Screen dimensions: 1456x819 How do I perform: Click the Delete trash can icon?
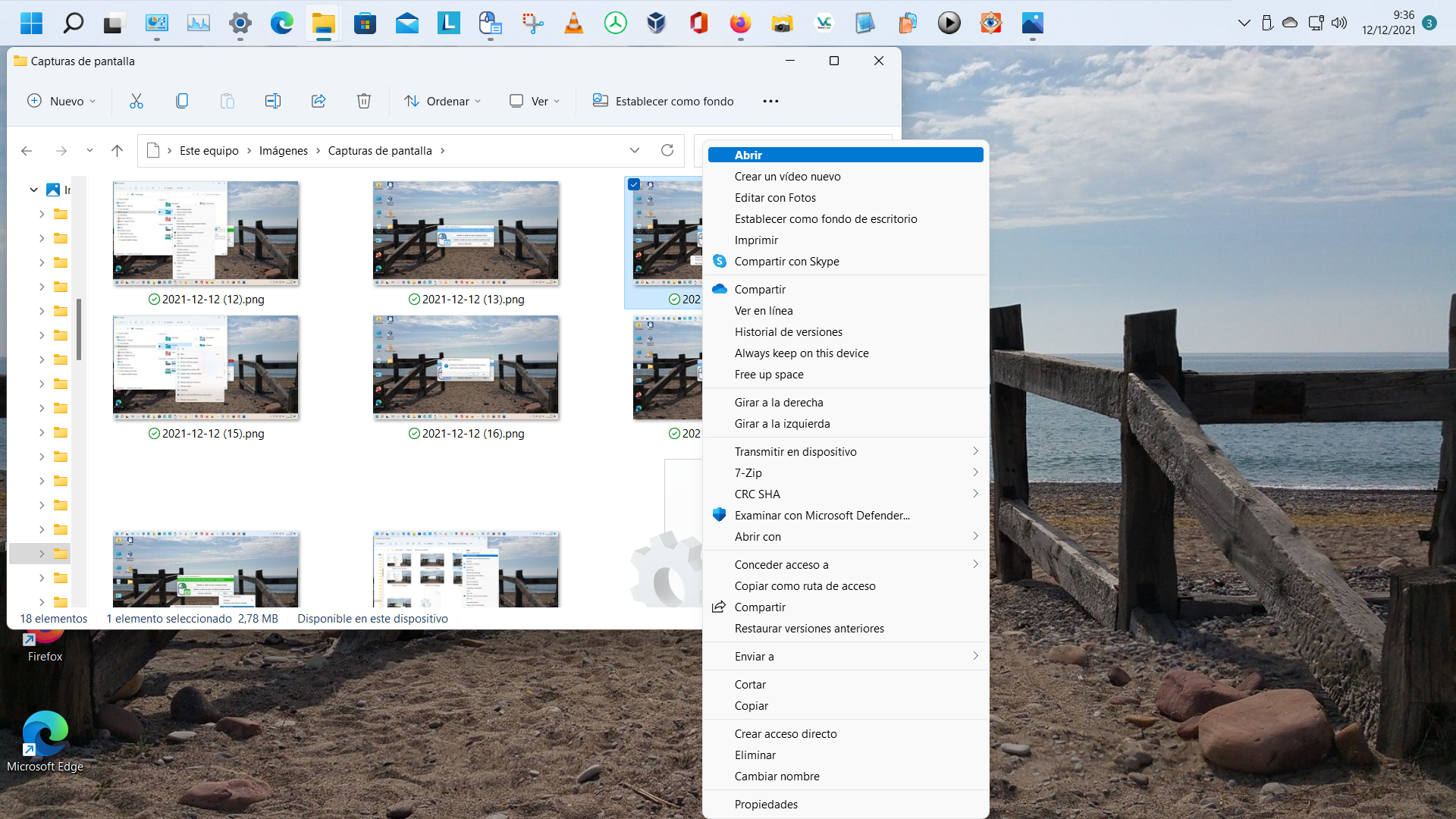tap(364, 101)
